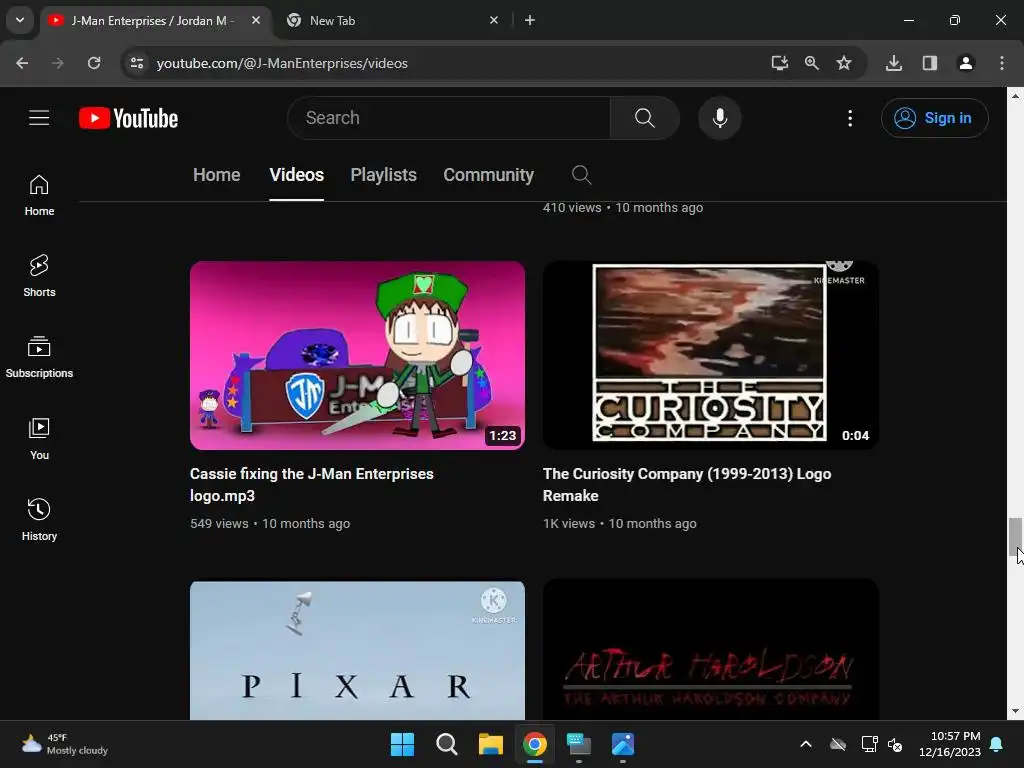Close the J-Man Enterprises tab
Image resolution: width=1024 pixels, height=768 pixels.
click(x=256, y=20)
